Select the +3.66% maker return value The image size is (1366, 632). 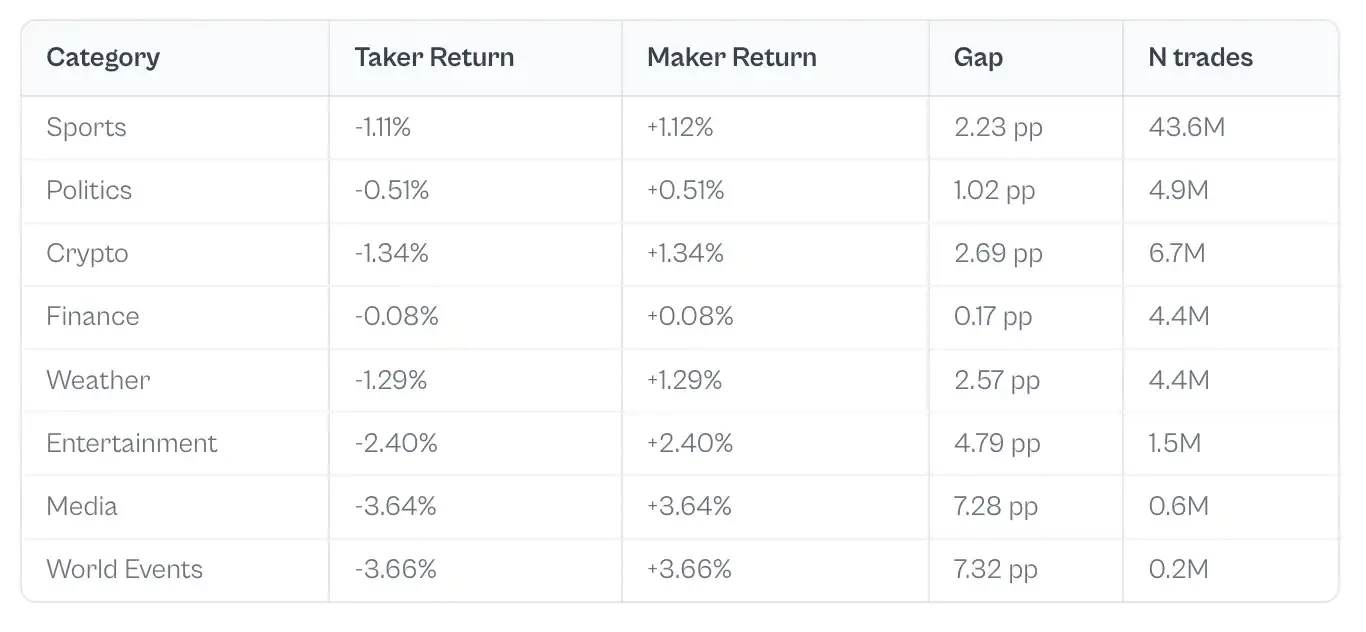690,569
